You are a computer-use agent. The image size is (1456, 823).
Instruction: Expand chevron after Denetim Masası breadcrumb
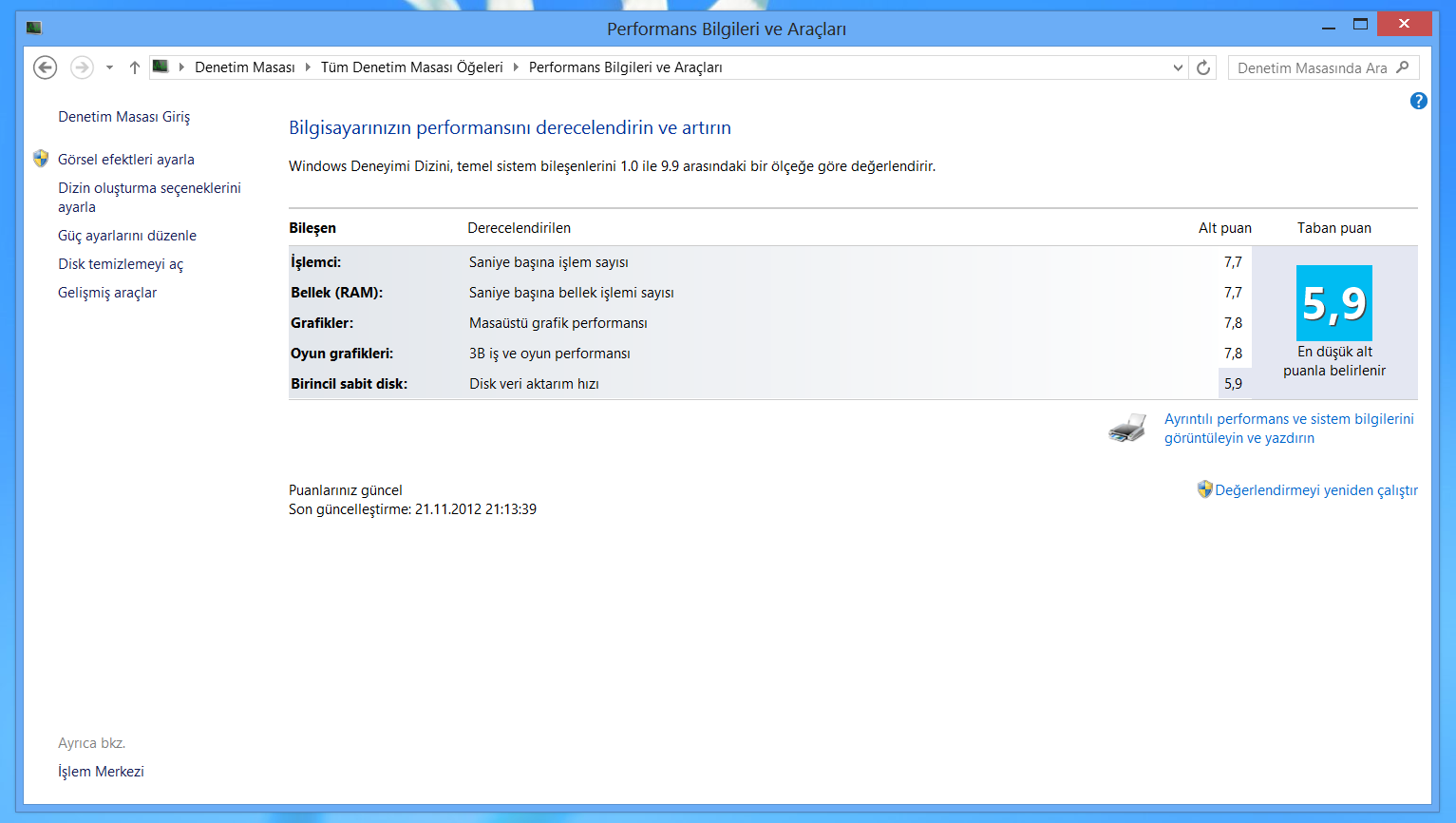[x=308, y=67]
